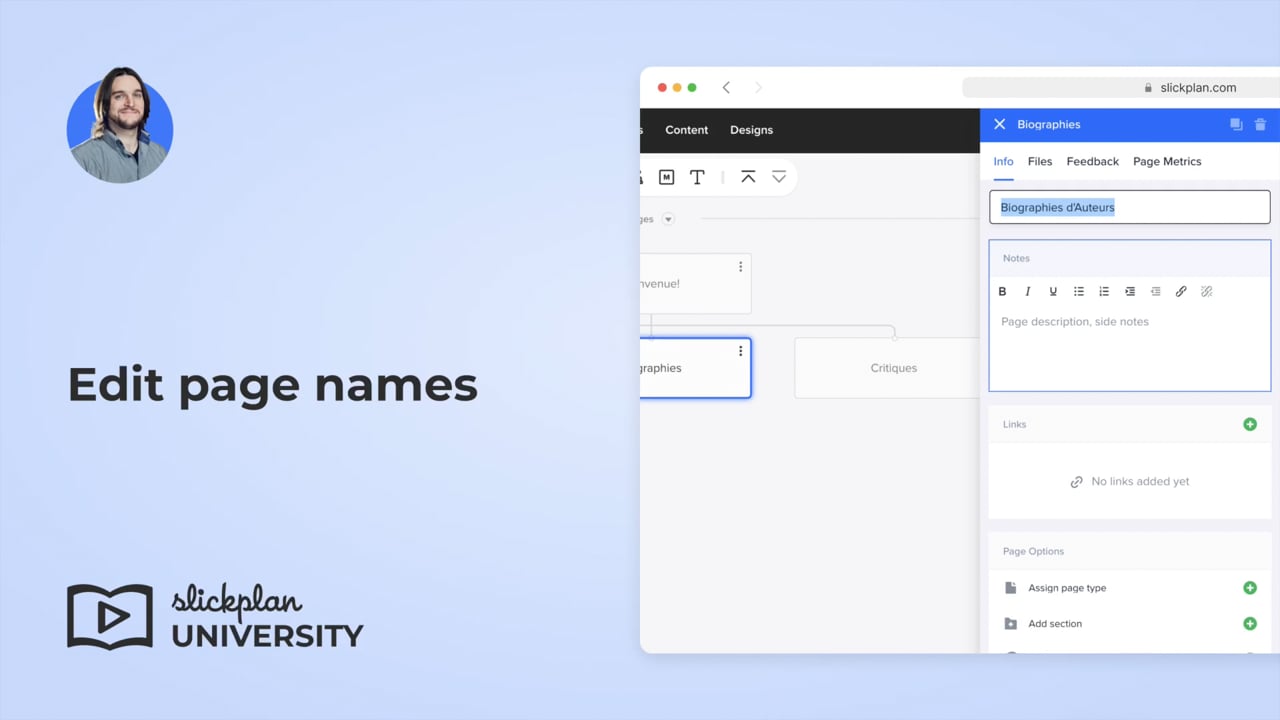Remove the link using the unlink icon
The height and width of the screenshot is (720, 1280).
(x=1206, y=291)
